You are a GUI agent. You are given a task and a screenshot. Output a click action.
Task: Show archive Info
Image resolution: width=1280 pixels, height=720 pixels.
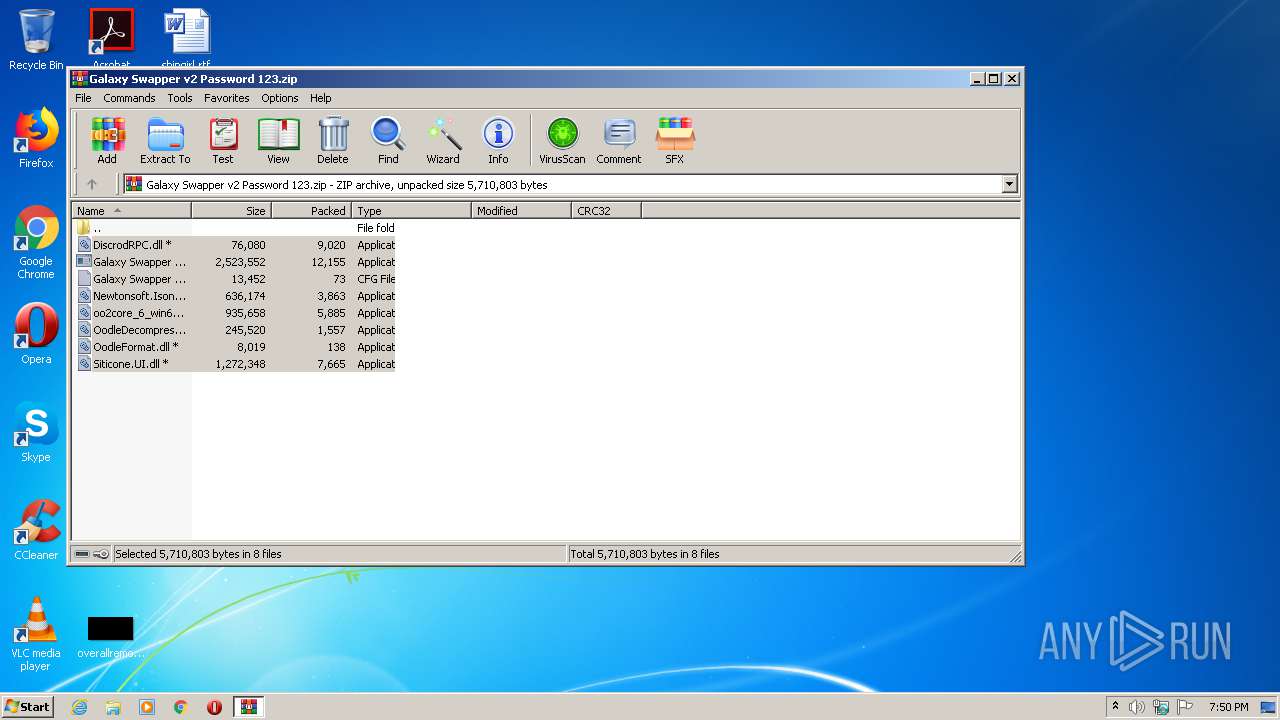coord(498,140)
